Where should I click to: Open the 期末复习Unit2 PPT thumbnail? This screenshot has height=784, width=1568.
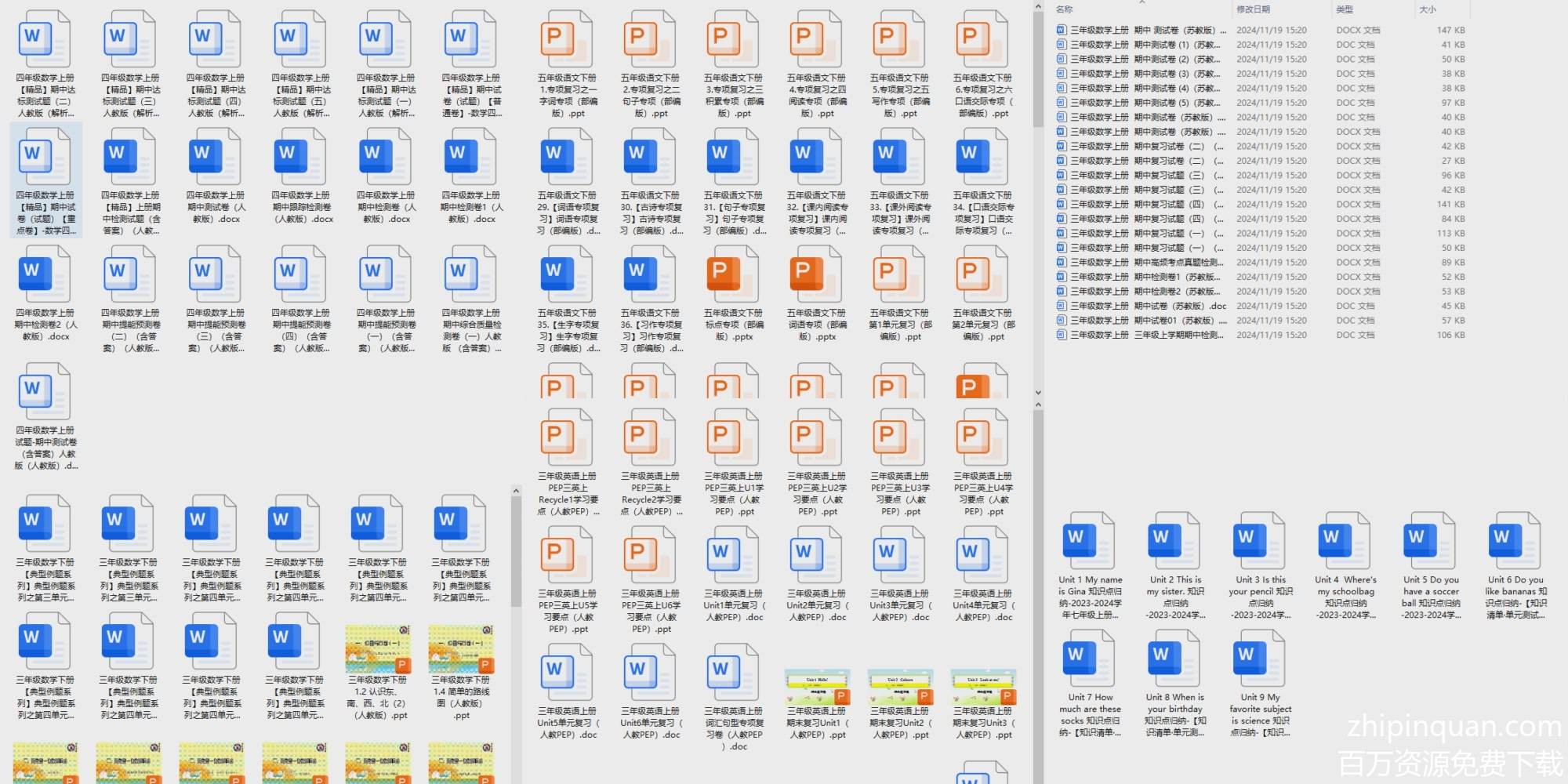[x=901, y=687]
